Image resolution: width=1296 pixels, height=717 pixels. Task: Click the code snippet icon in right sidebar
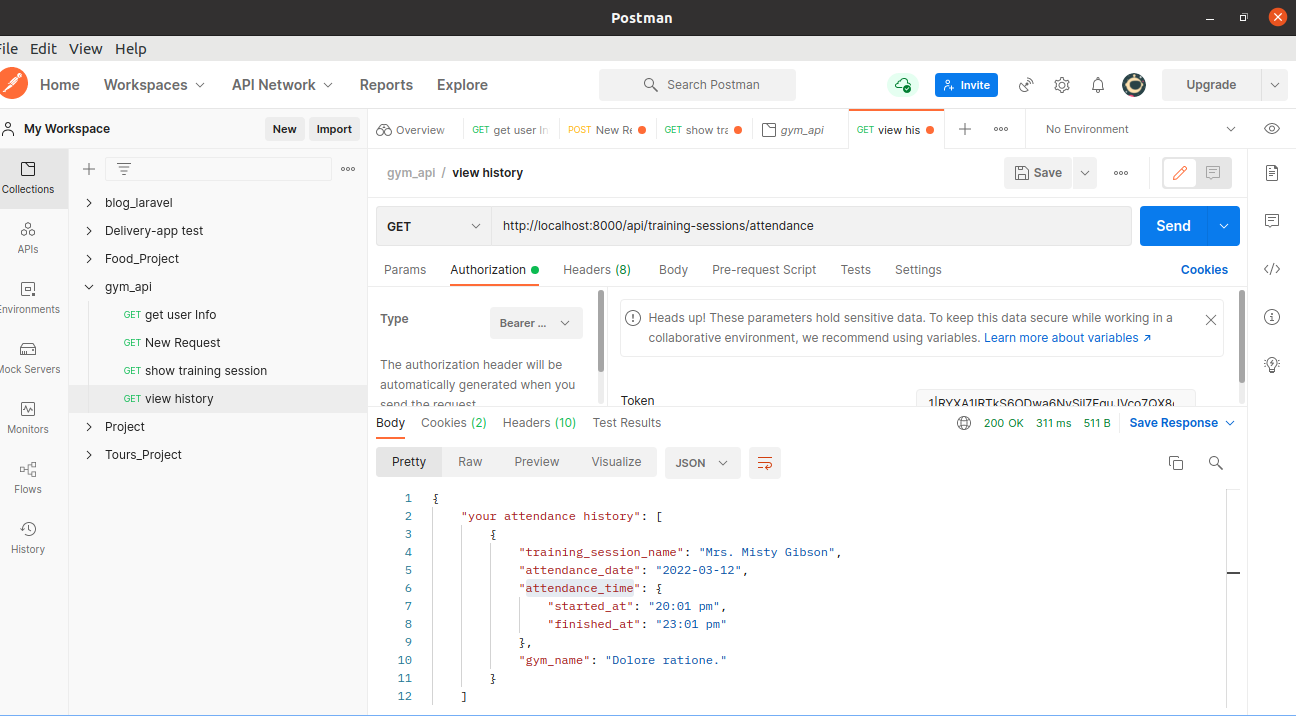(1271, 268)
